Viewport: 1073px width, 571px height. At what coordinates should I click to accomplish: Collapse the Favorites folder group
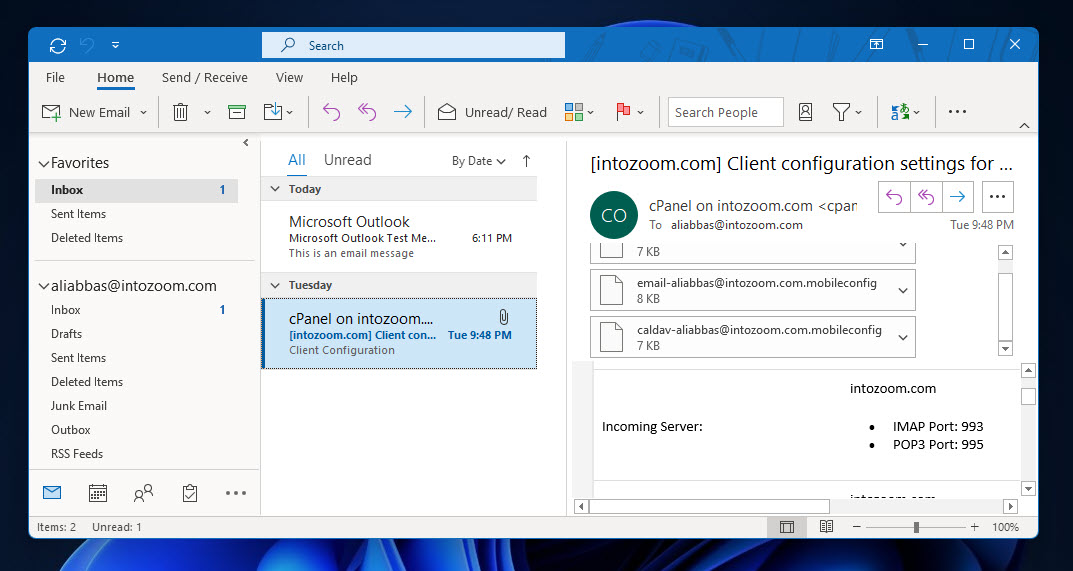coord(43,164)
